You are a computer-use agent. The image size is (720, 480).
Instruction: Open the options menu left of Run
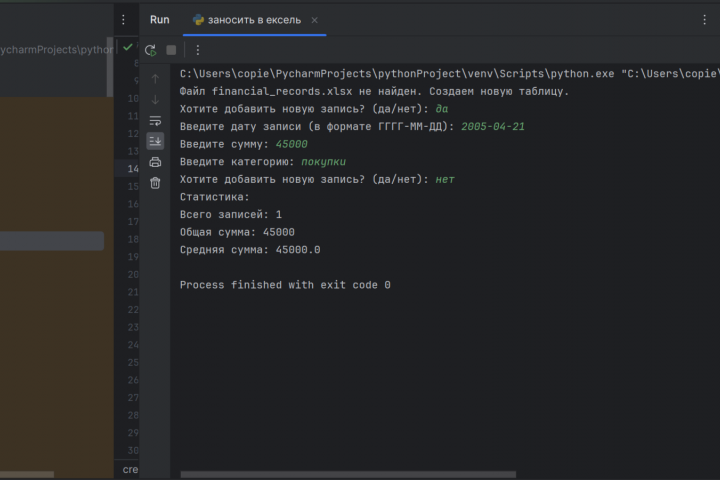[x=124, y=20]
